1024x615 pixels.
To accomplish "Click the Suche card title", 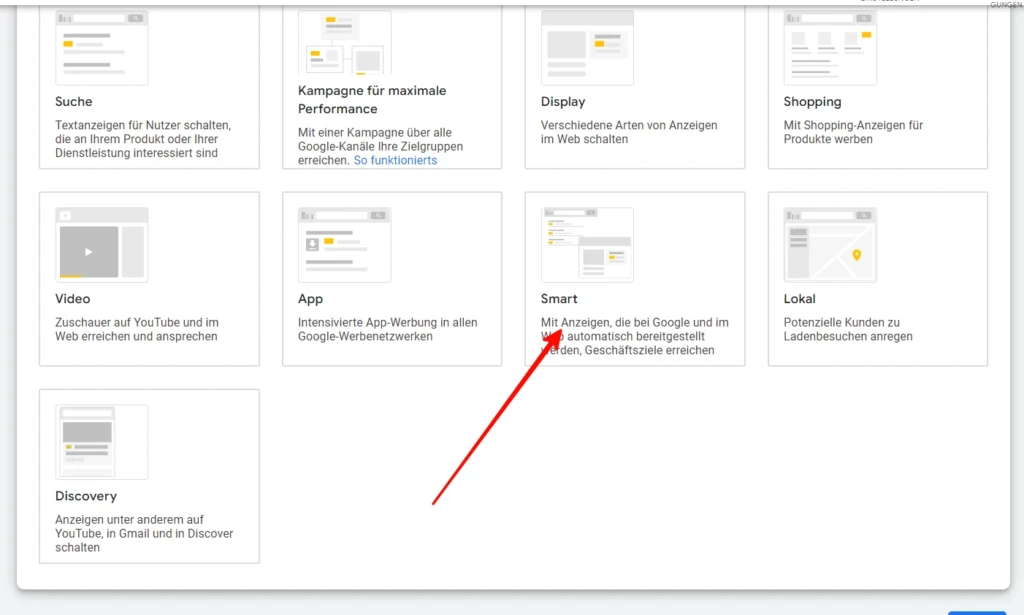I will click(x=74, y=102).
